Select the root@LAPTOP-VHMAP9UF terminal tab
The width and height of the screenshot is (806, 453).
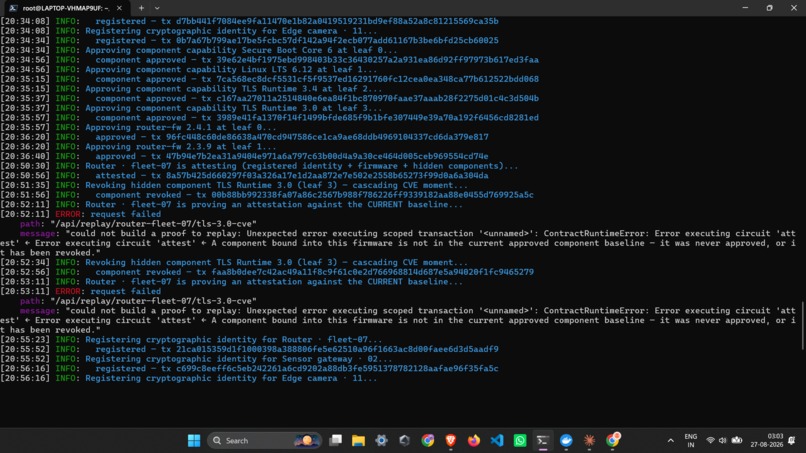pos(66,8)
